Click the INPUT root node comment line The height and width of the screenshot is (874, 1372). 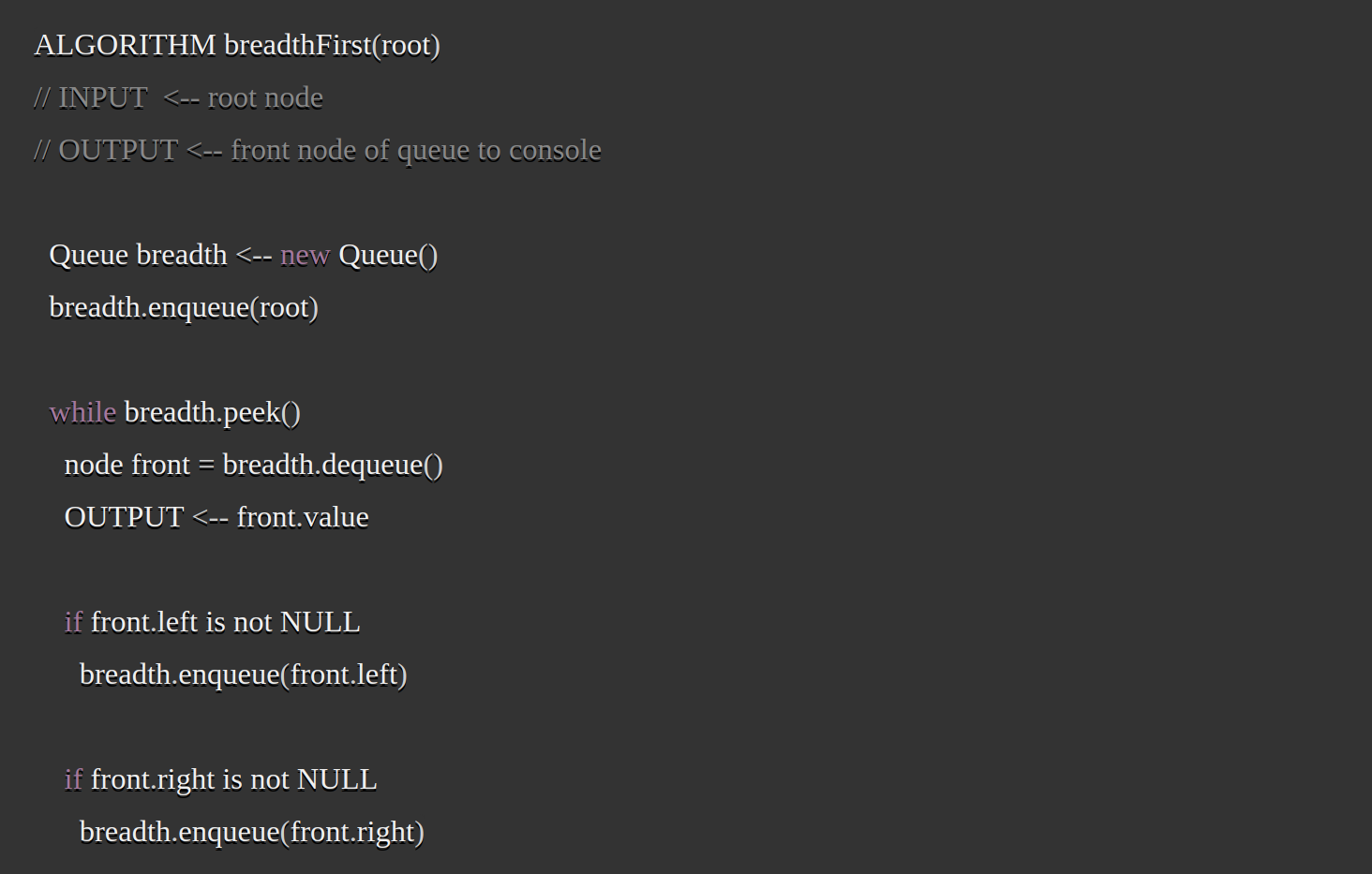[178, 97]
